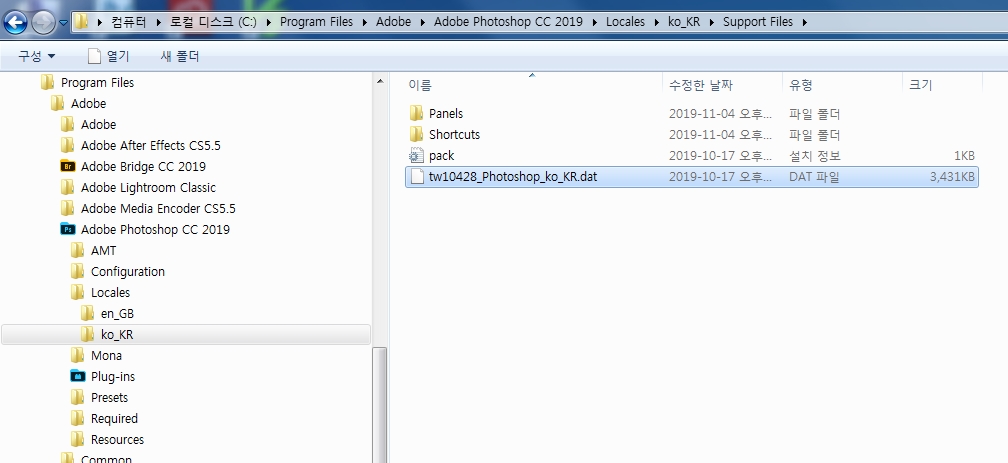1008x463 pixels.
Task: Click the pack setup info file icon
Action: pos(417,156)
